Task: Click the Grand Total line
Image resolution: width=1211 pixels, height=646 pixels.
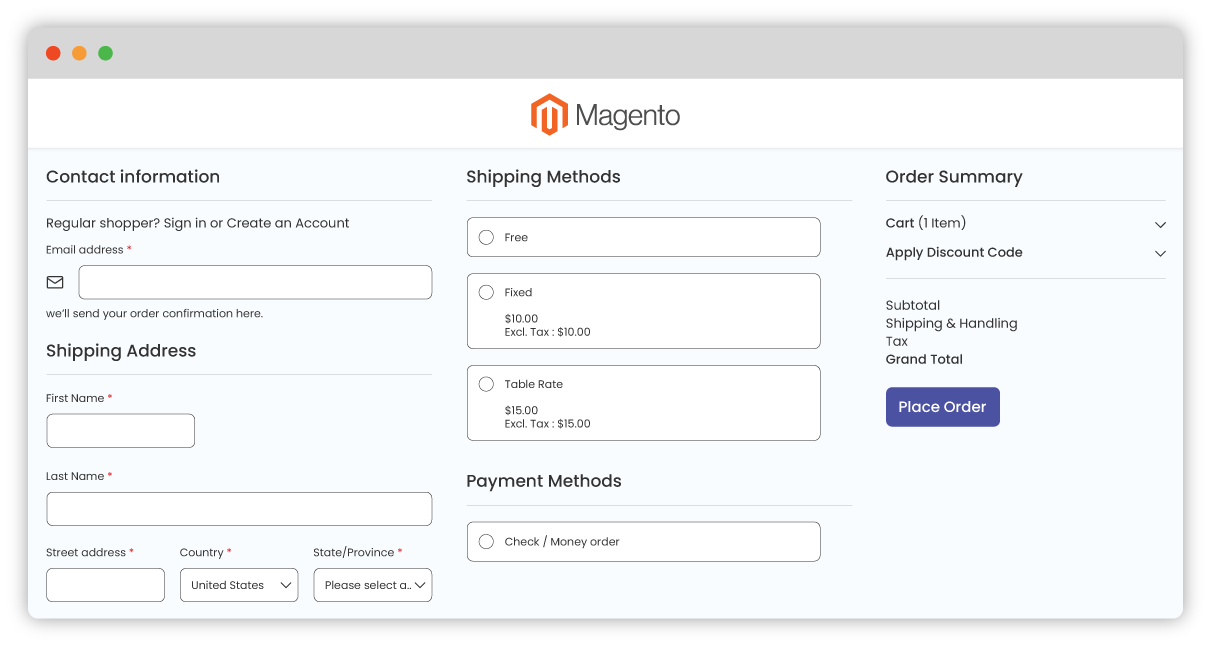Action: pyautogui.click(x=924, y=359)
